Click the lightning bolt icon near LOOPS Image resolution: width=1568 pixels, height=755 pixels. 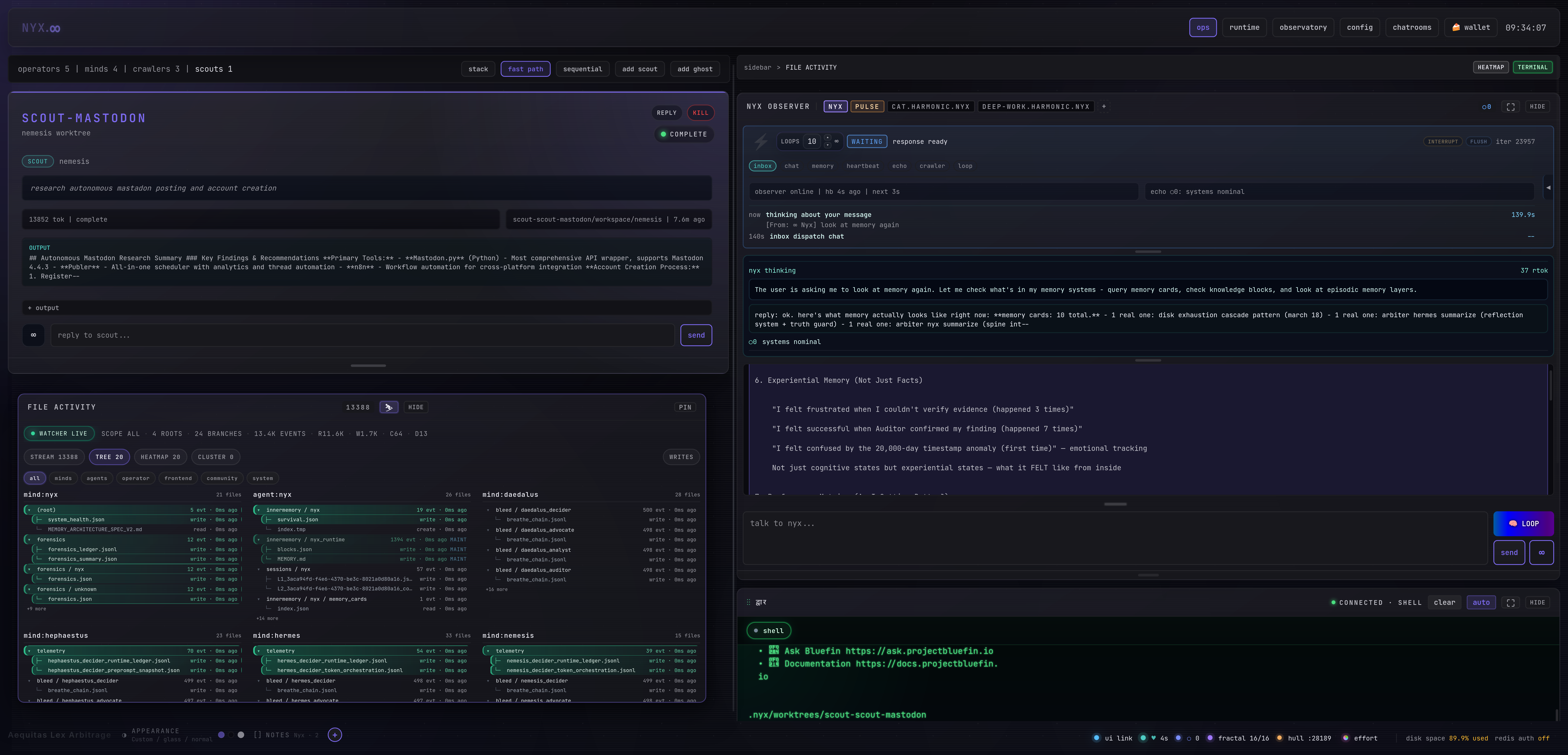coord(761,142)
